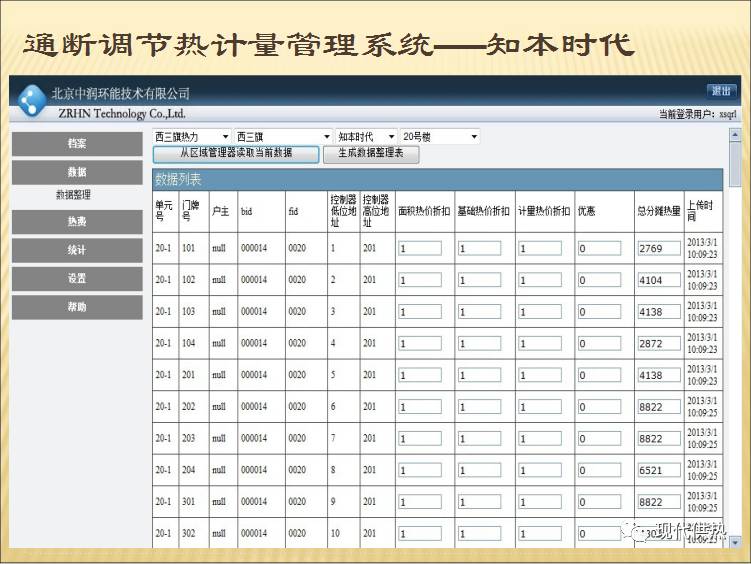
Task: Open the 帮助 sidebar menu
Action: pos(77,307)
